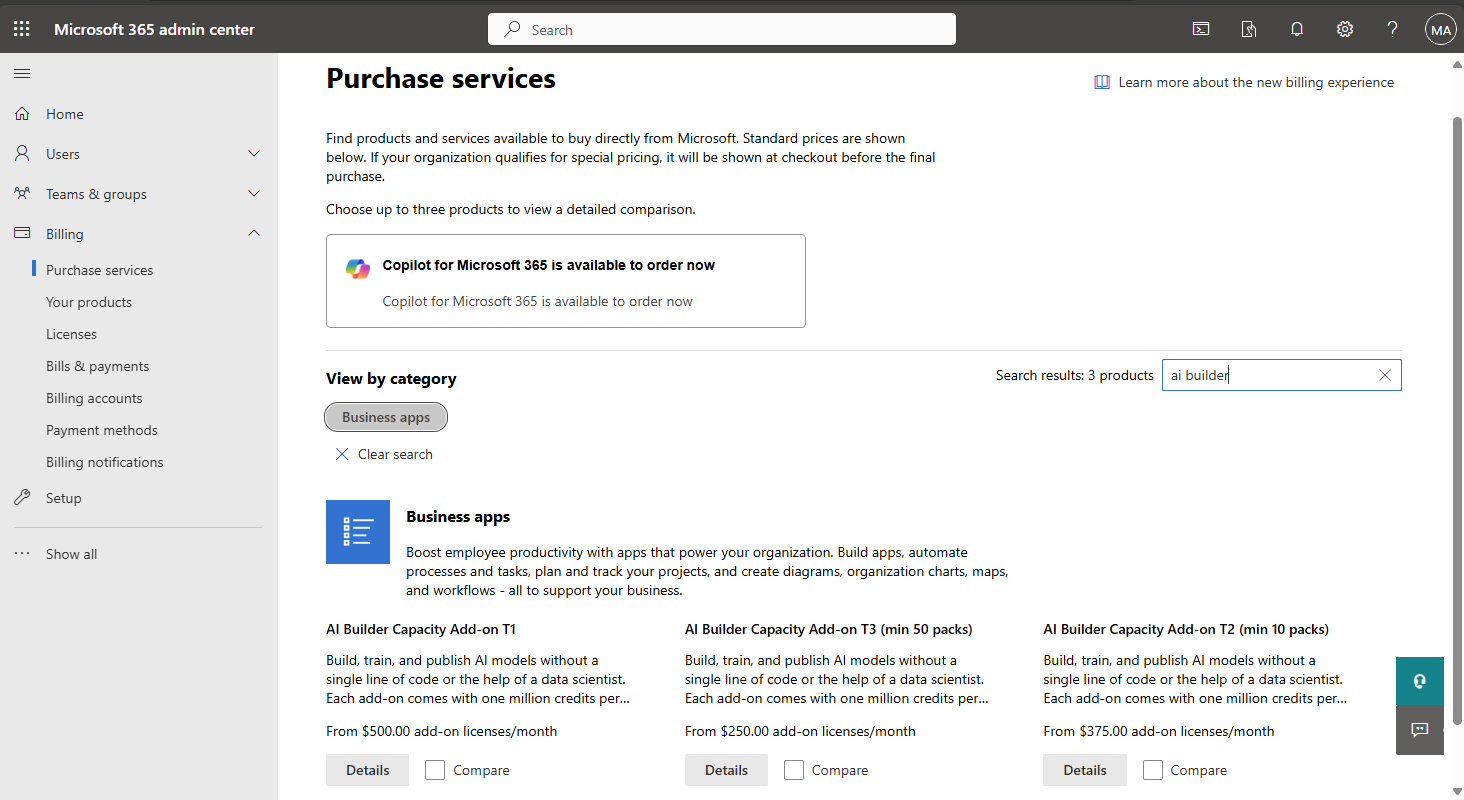Image resolution: width=1464 pixels, height=800 pixels.
Task: Click 'From $375.00 add-on licenses/month' price
Action: [1159, 731]
